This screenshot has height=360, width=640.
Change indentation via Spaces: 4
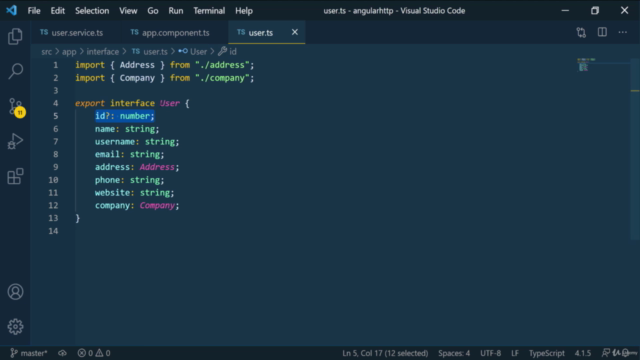pos(454,353)
